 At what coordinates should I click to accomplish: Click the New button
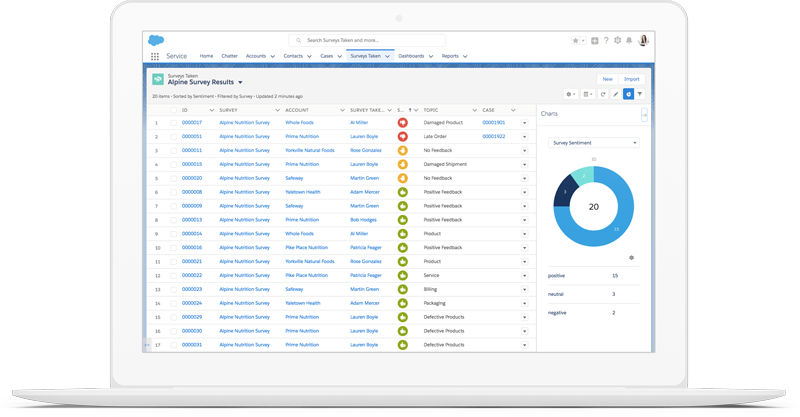tap(607, 79)
